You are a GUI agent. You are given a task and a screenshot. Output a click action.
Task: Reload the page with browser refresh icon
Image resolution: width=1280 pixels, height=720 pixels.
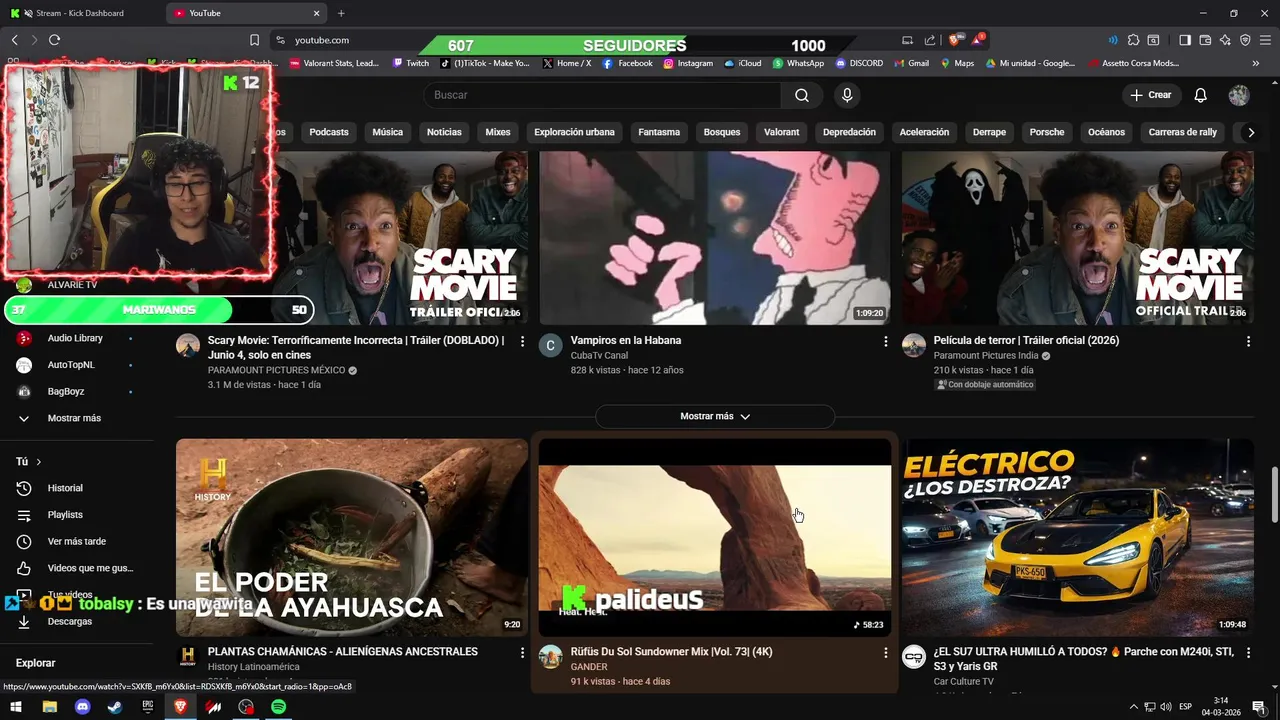(x=54, y=40)
